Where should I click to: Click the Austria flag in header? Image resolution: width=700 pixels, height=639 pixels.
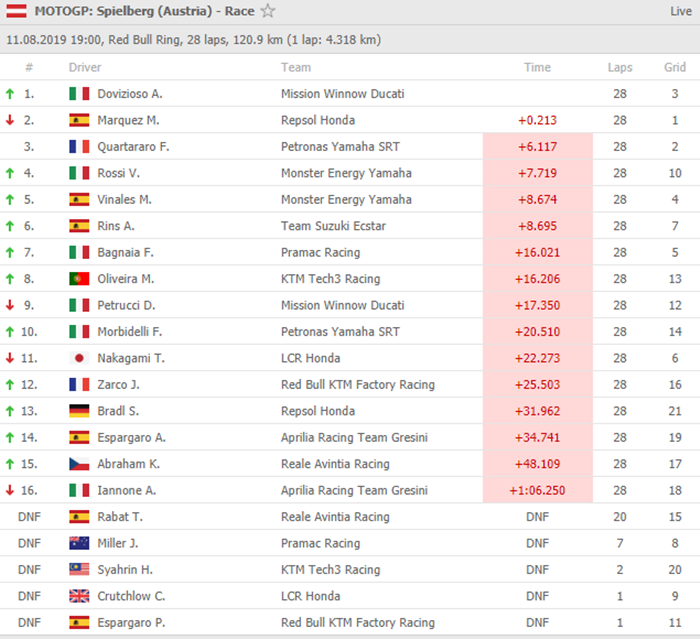pyautogui.click(x=17, y=12)
